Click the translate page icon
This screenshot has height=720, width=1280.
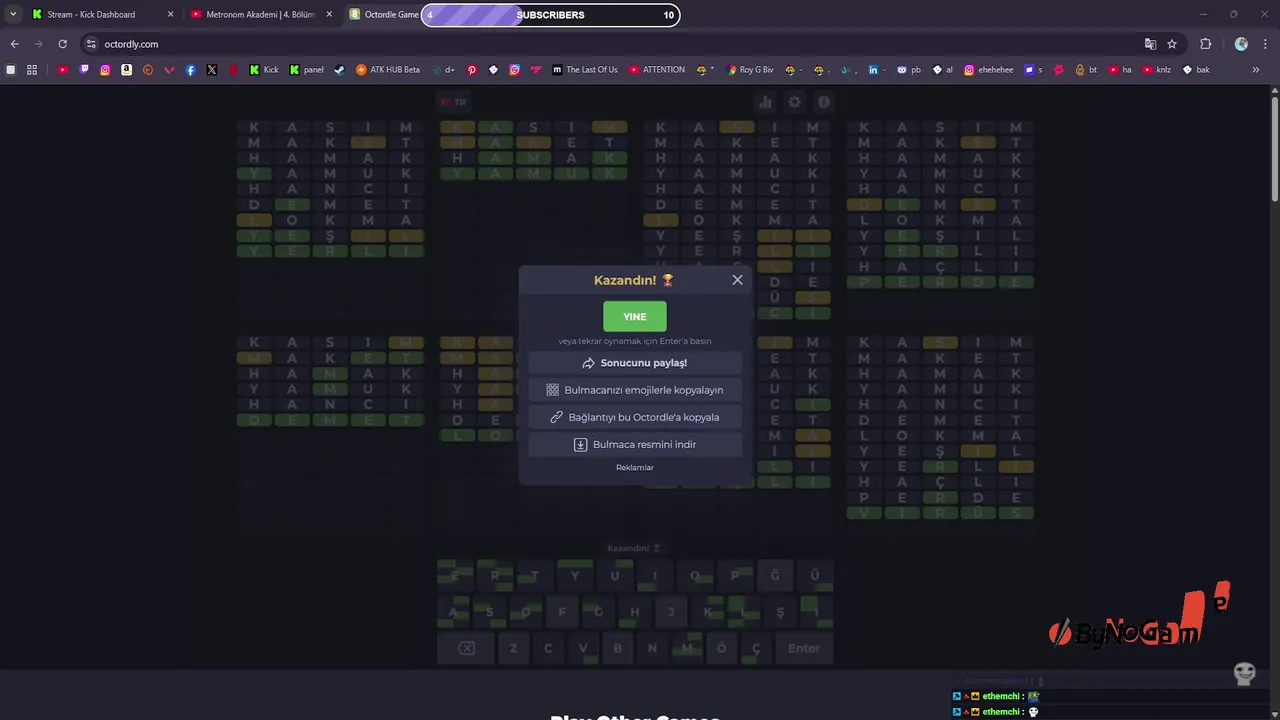[1150, 44]
